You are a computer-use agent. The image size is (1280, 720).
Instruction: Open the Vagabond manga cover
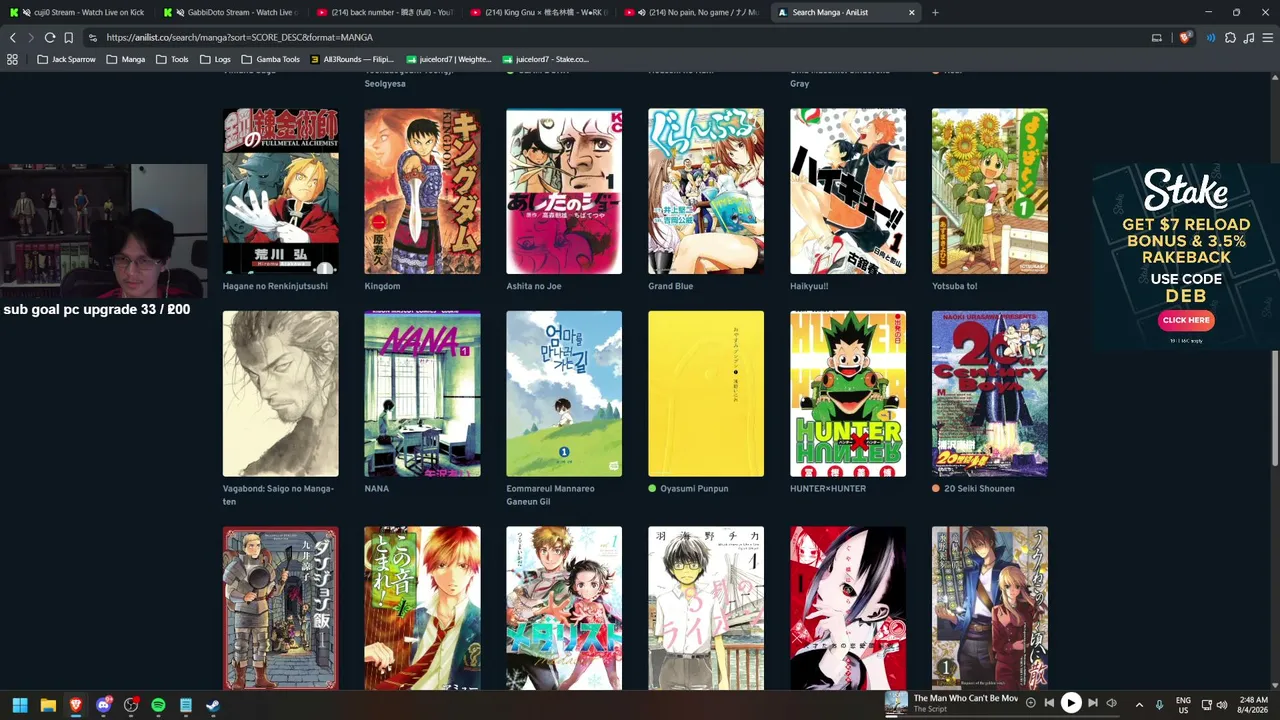click(281, 394)
